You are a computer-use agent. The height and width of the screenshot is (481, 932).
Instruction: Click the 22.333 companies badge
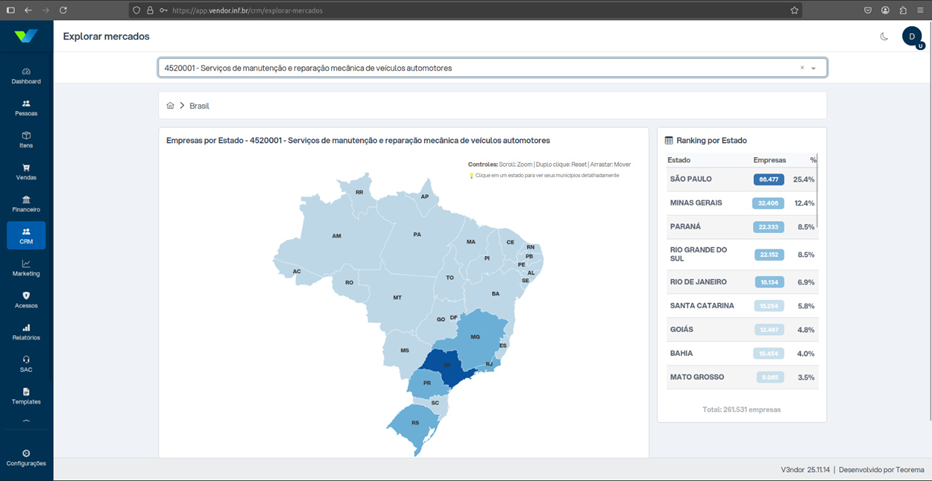[768, 227]
